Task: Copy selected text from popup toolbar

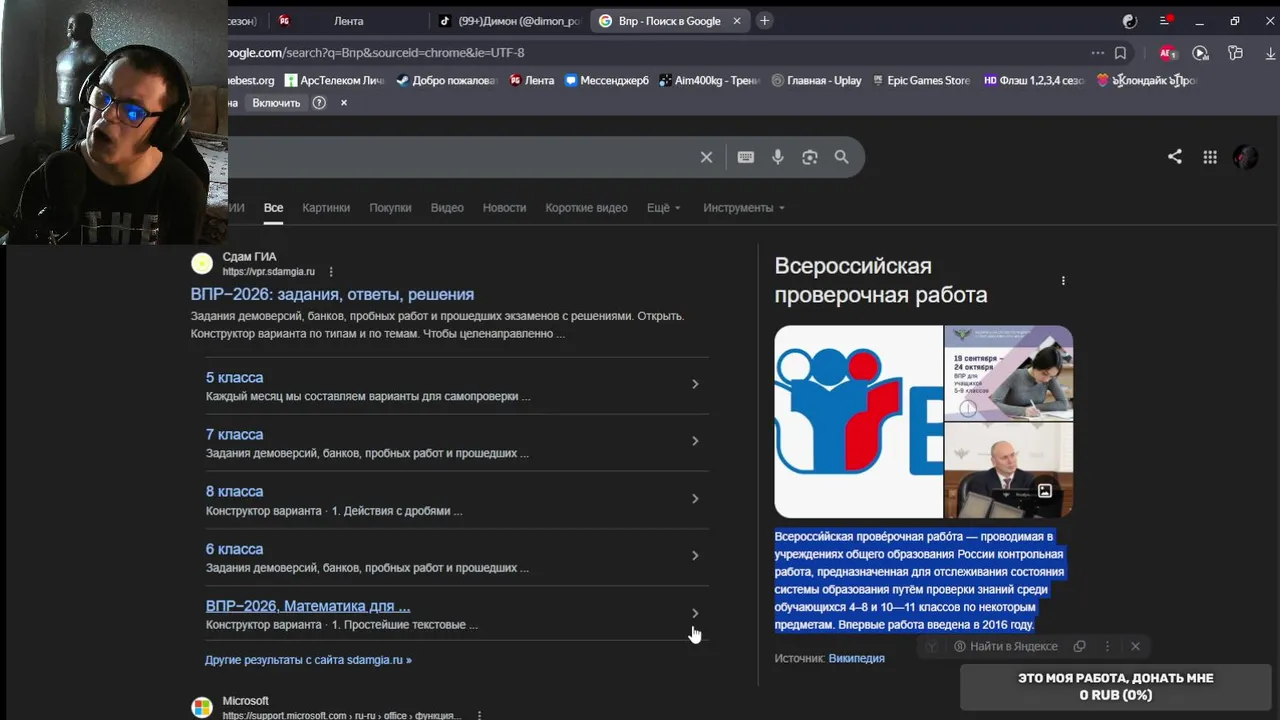Action: tap(1079, 647)
